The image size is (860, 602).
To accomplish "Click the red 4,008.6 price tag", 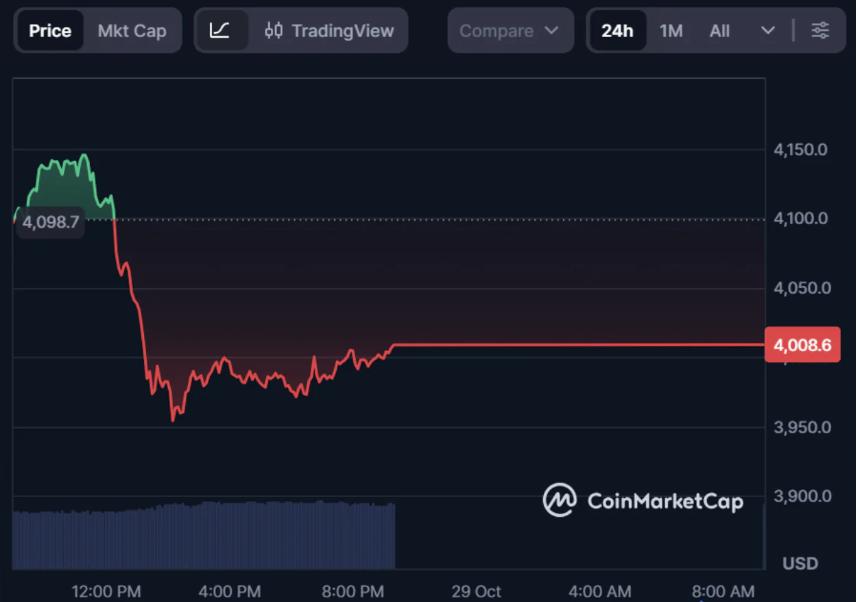I will [x=803, y=343].
